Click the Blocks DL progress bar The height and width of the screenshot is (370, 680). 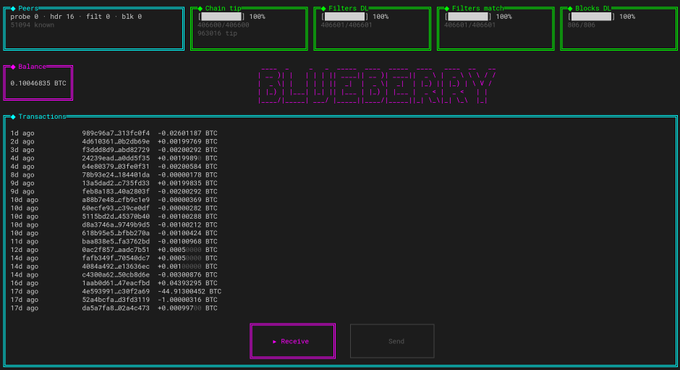pyautogui.click(x=591, y=16)
